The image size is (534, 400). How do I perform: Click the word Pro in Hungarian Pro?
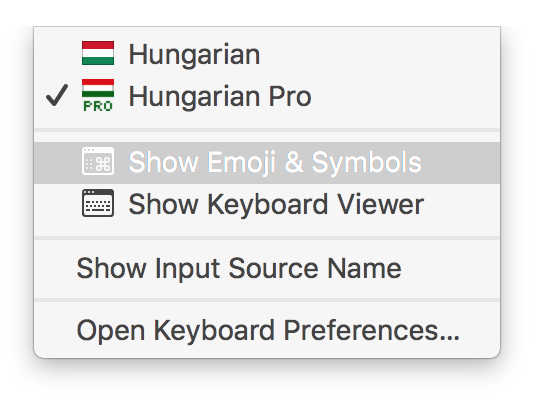pyautogui.click(x=290, y=96)
